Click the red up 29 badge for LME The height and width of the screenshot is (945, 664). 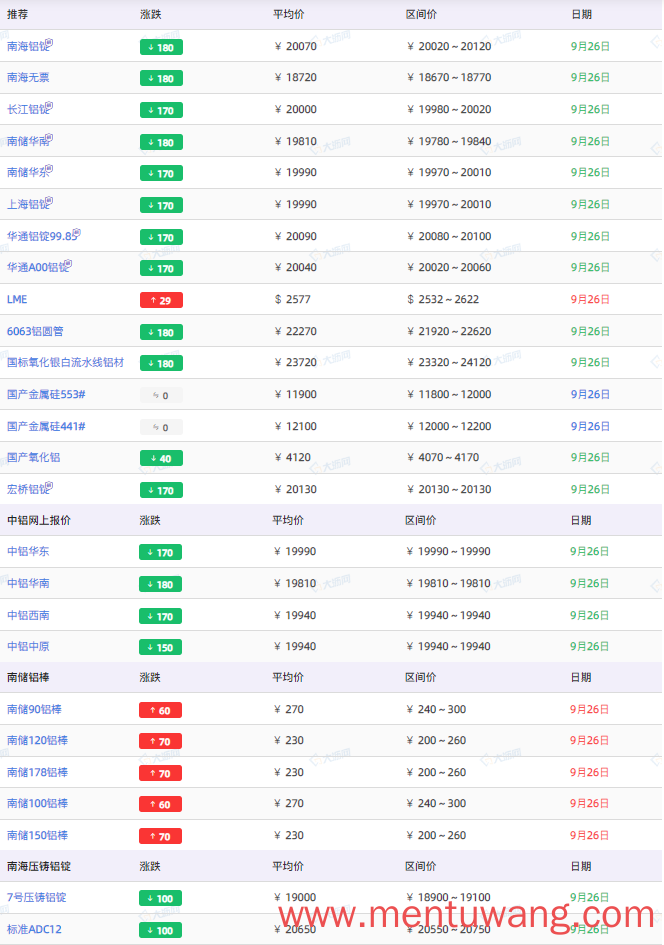(161, 300)
